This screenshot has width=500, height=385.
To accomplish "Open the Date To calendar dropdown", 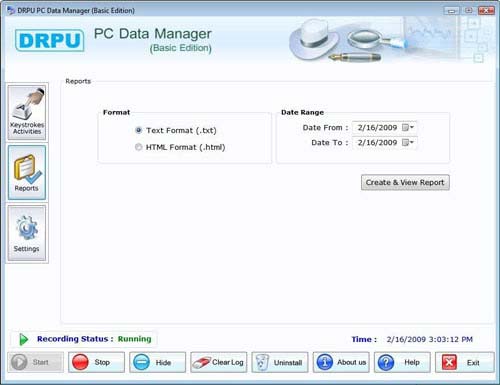I will tap(408, 143).
